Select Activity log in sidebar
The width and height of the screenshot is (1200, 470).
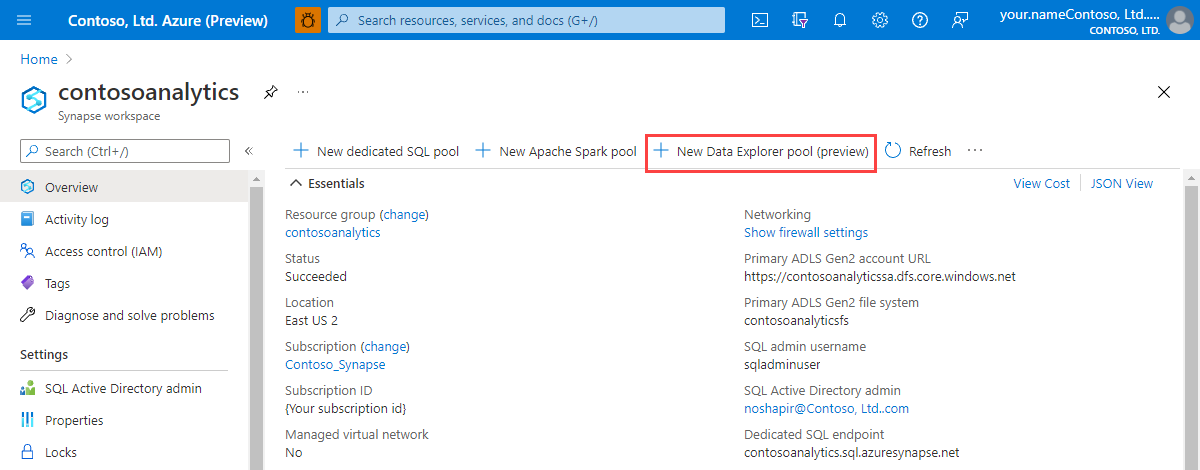click(x=77, y=220)
